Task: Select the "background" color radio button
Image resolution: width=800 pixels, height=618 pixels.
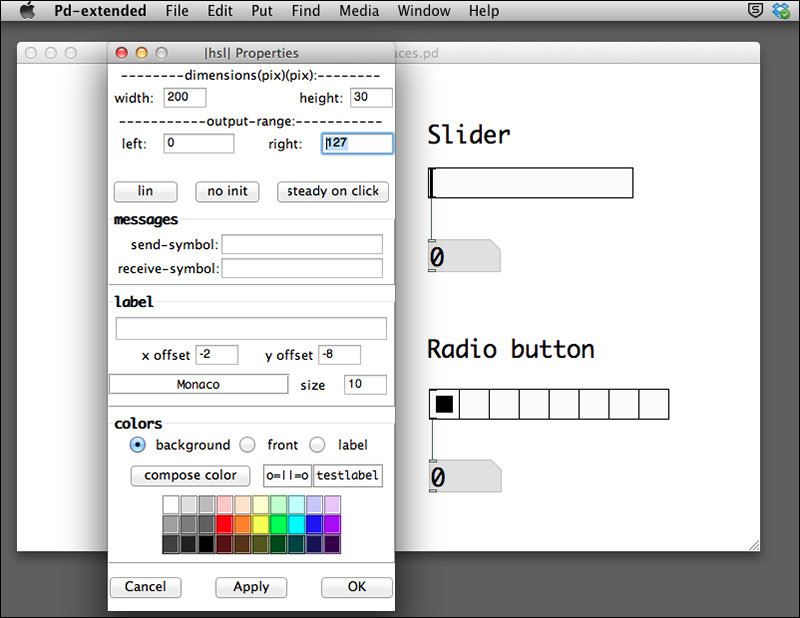Action: coord(138,445)
